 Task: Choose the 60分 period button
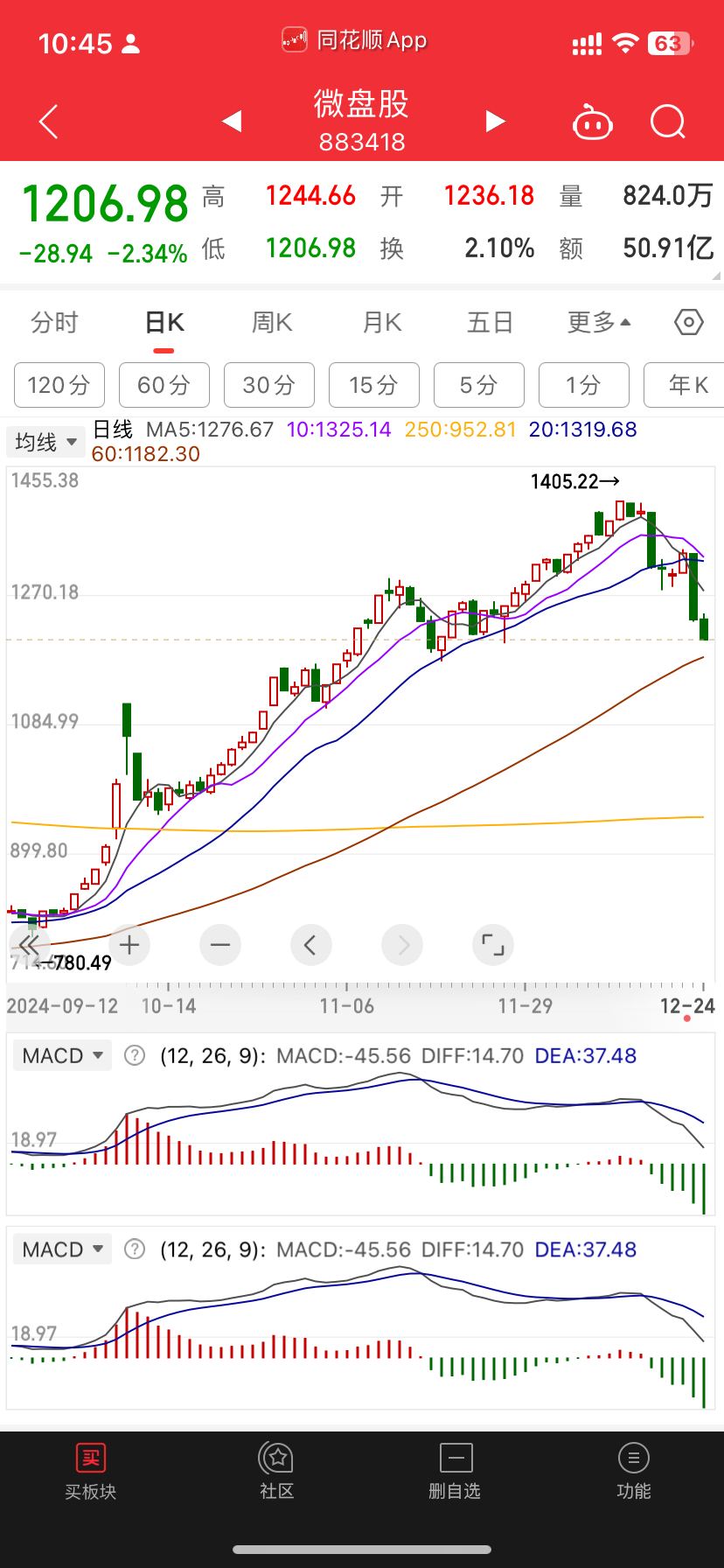click(164, 385)
